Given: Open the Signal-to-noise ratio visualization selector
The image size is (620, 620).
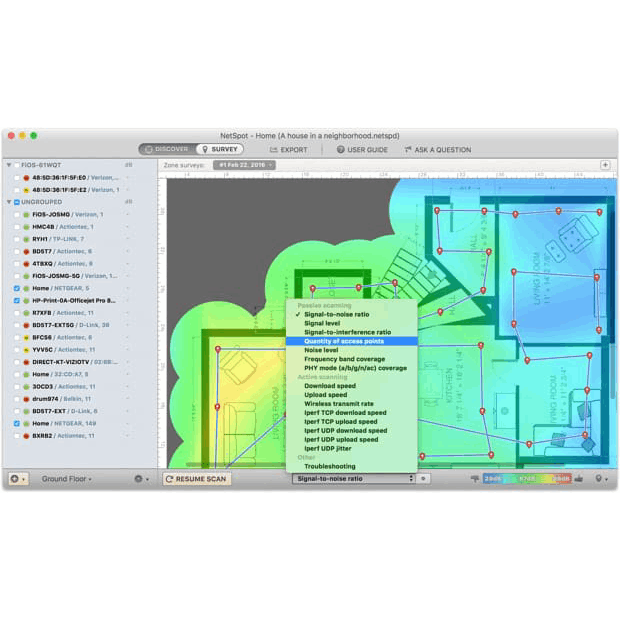Looking at the screenshot, I should coord(353,478).
